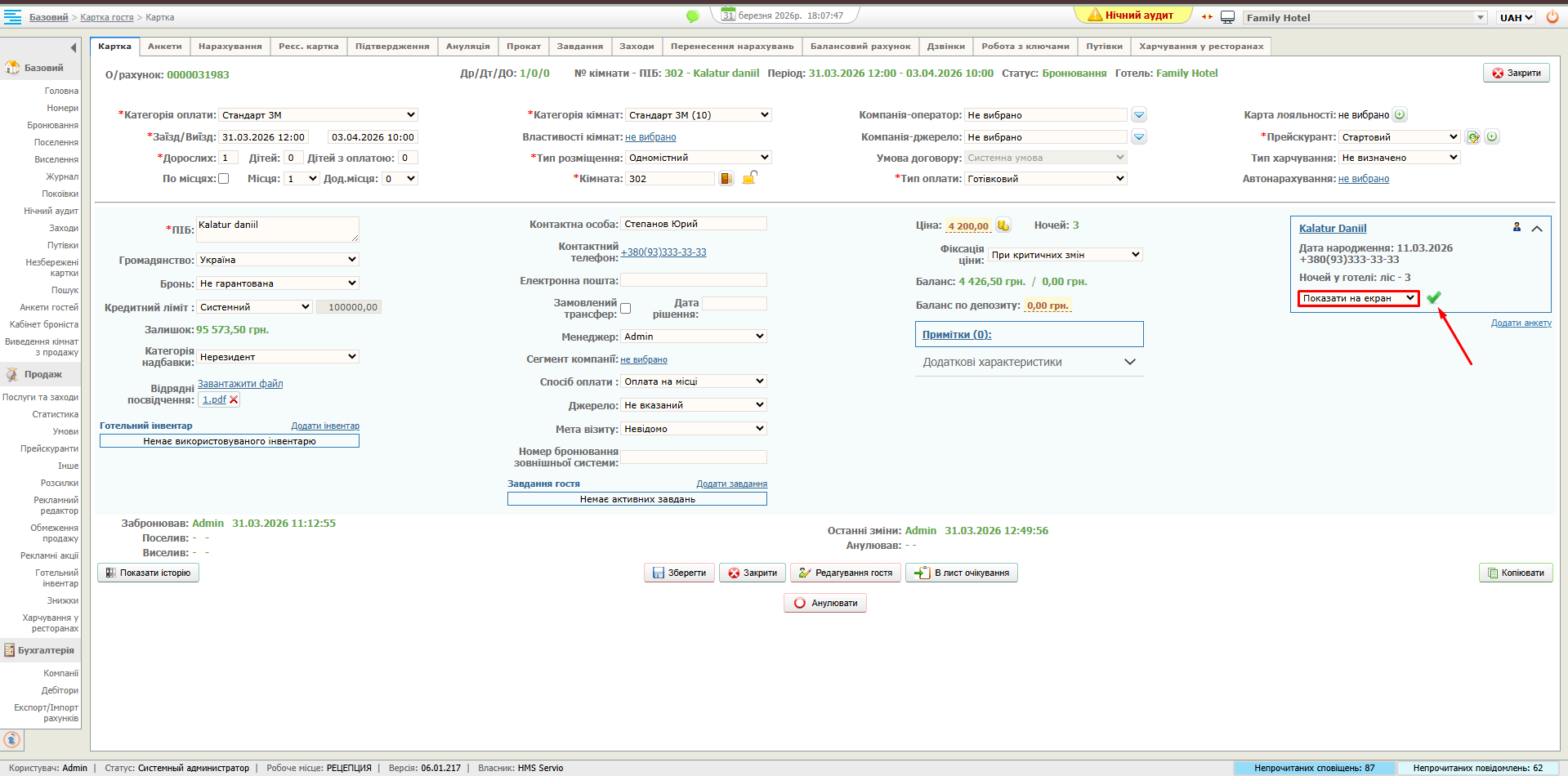Click the Електронна пошта input field

pyautogui.click(x=693, y=280)
